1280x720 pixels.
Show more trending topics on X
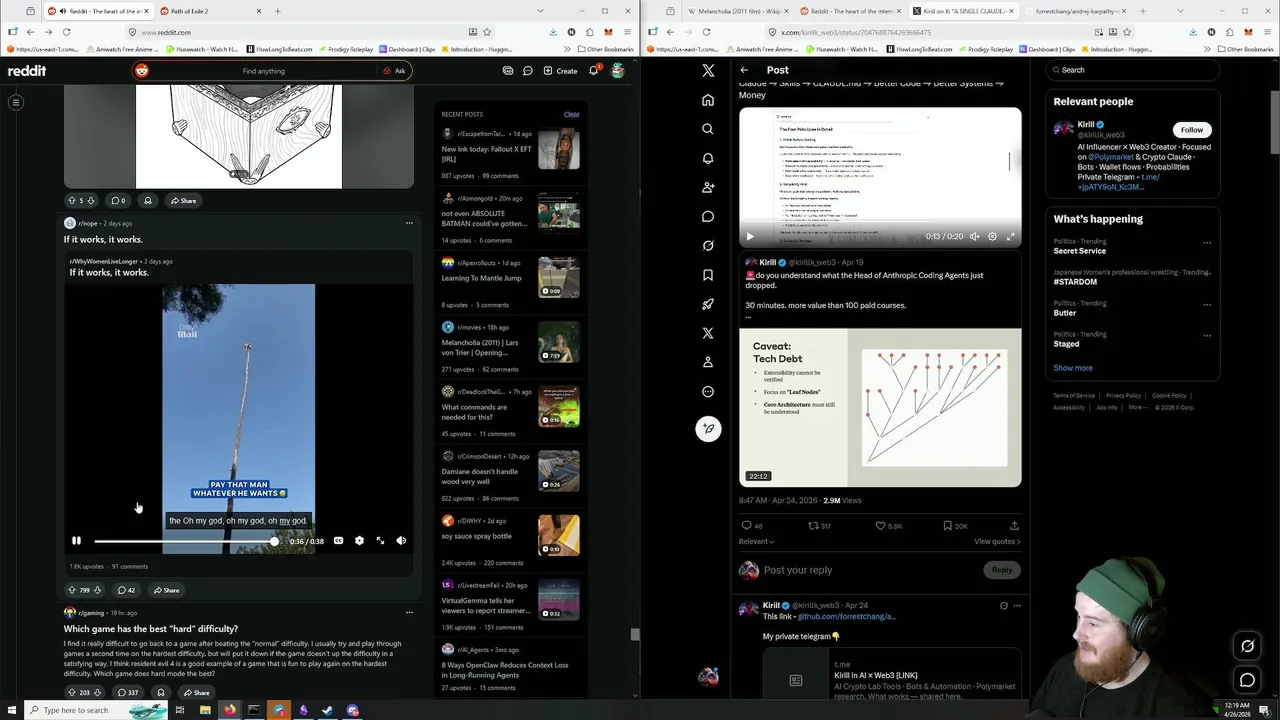pos(1072,368)
